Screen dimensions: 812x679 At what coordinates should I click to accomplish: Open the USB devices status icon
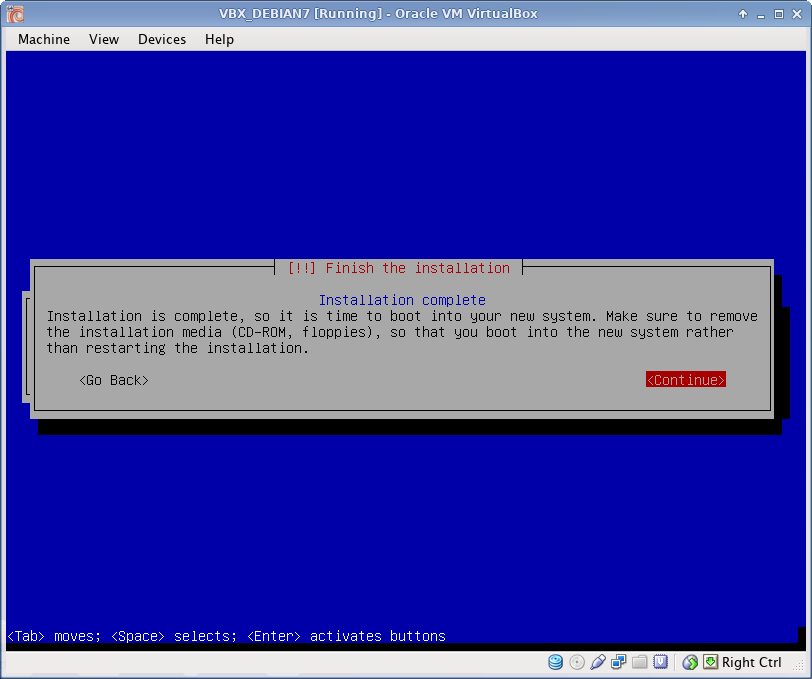coord(598,662)
